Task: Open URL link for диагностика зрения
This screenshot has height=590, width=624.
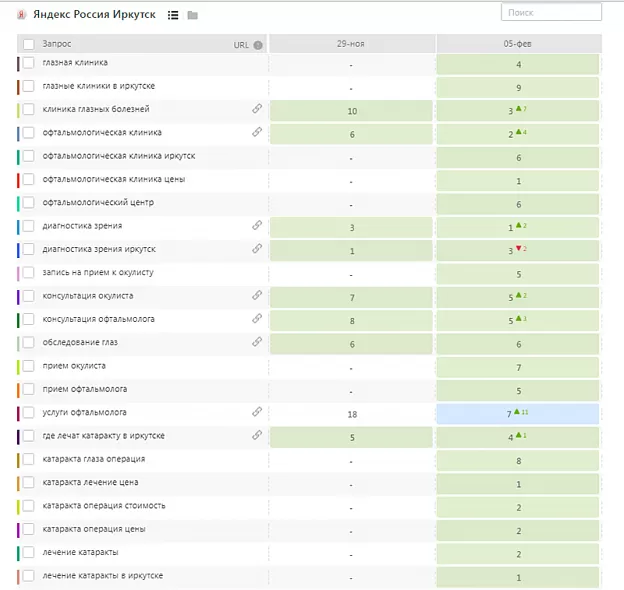Action: [257, 226]
